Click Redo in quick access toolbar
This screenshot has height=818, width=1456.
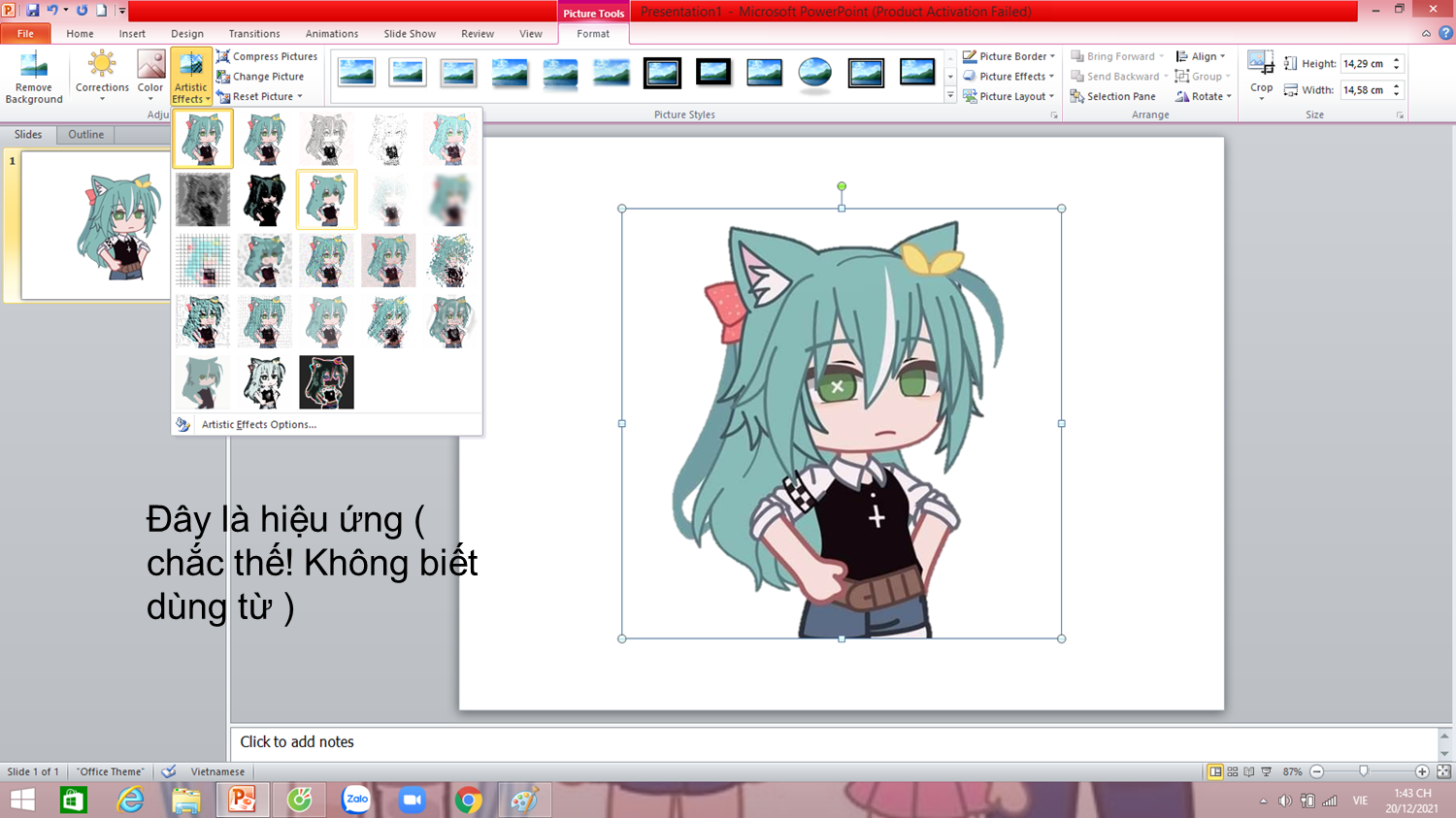click(x=82, y=10)
